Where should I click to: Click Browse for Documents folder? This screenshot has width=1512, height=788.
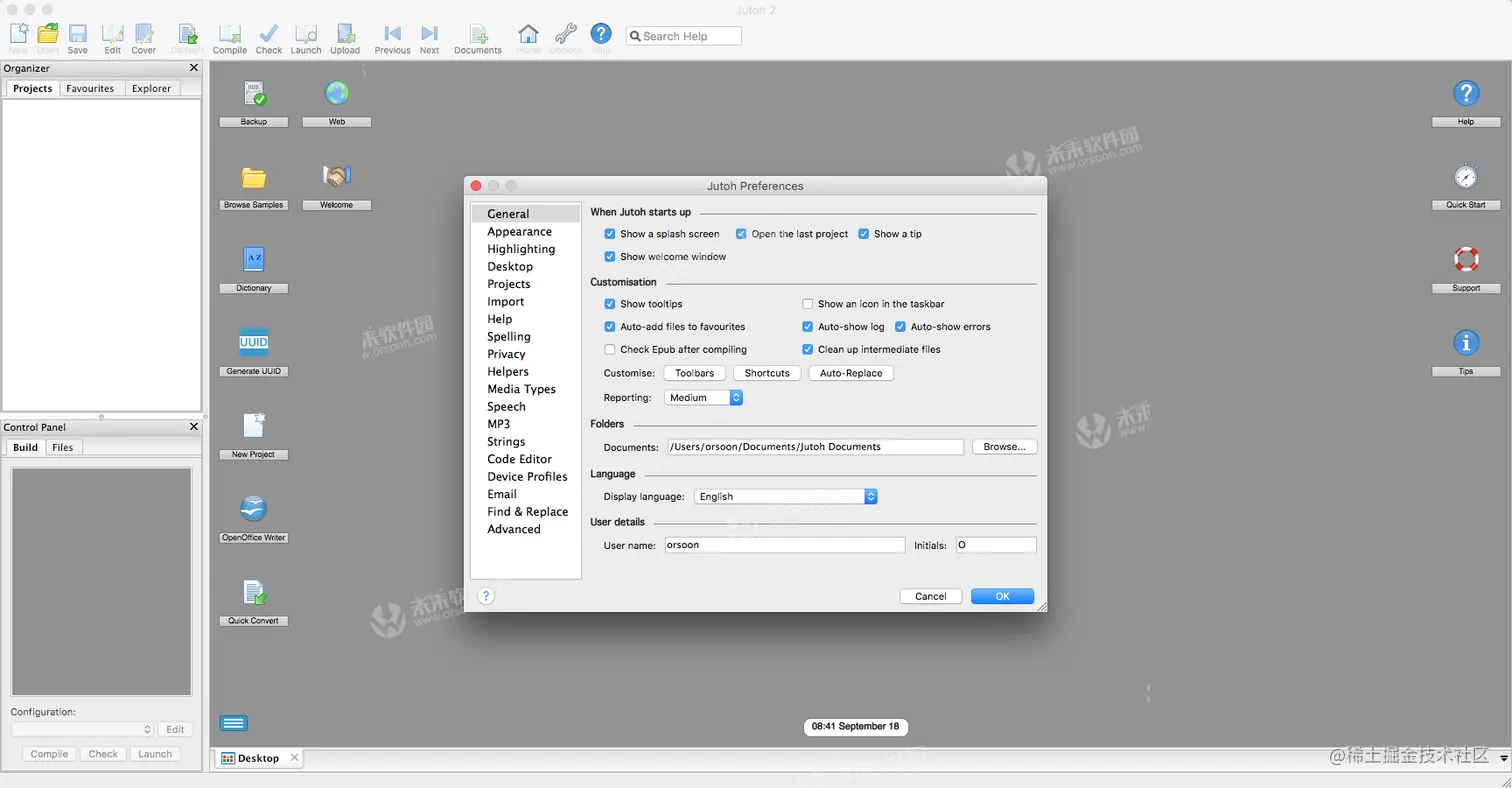pyautogui.click(x=1005, y=447)
